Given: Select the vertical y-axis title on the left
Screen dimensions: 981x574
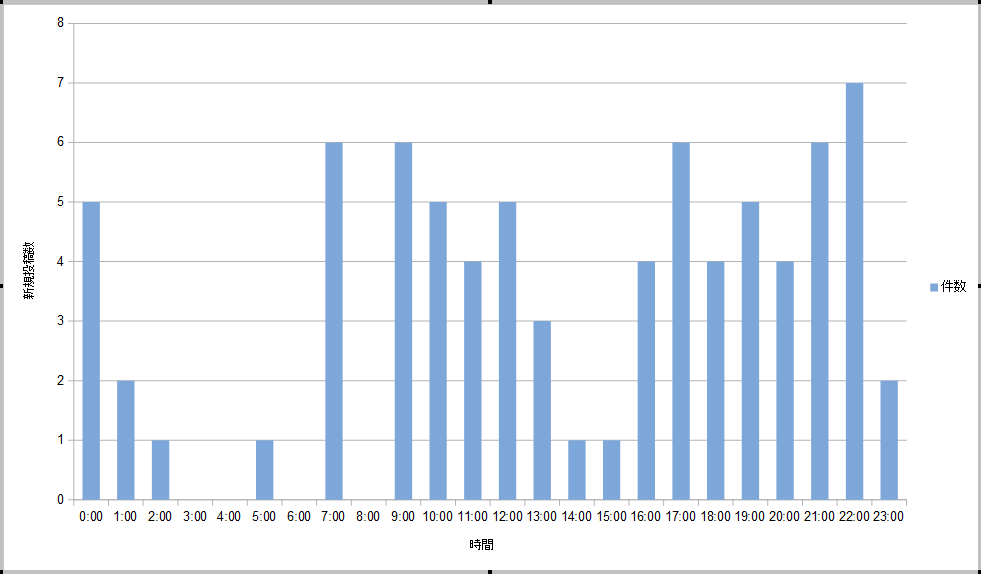Looking at the screenshot, I should coord(31,271).
